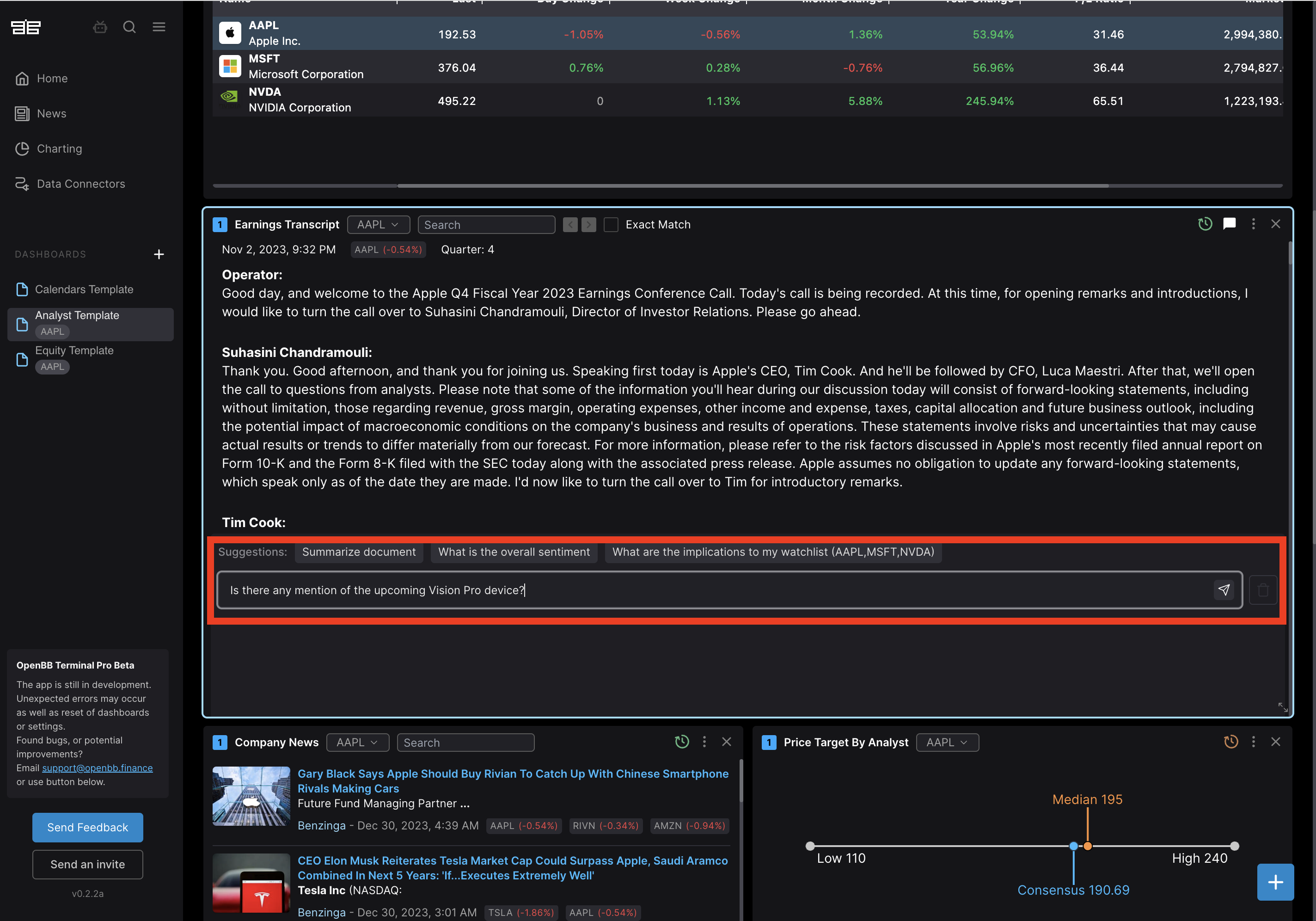Click What is the overall sentiment suggestion

click(x=514, y=552)
